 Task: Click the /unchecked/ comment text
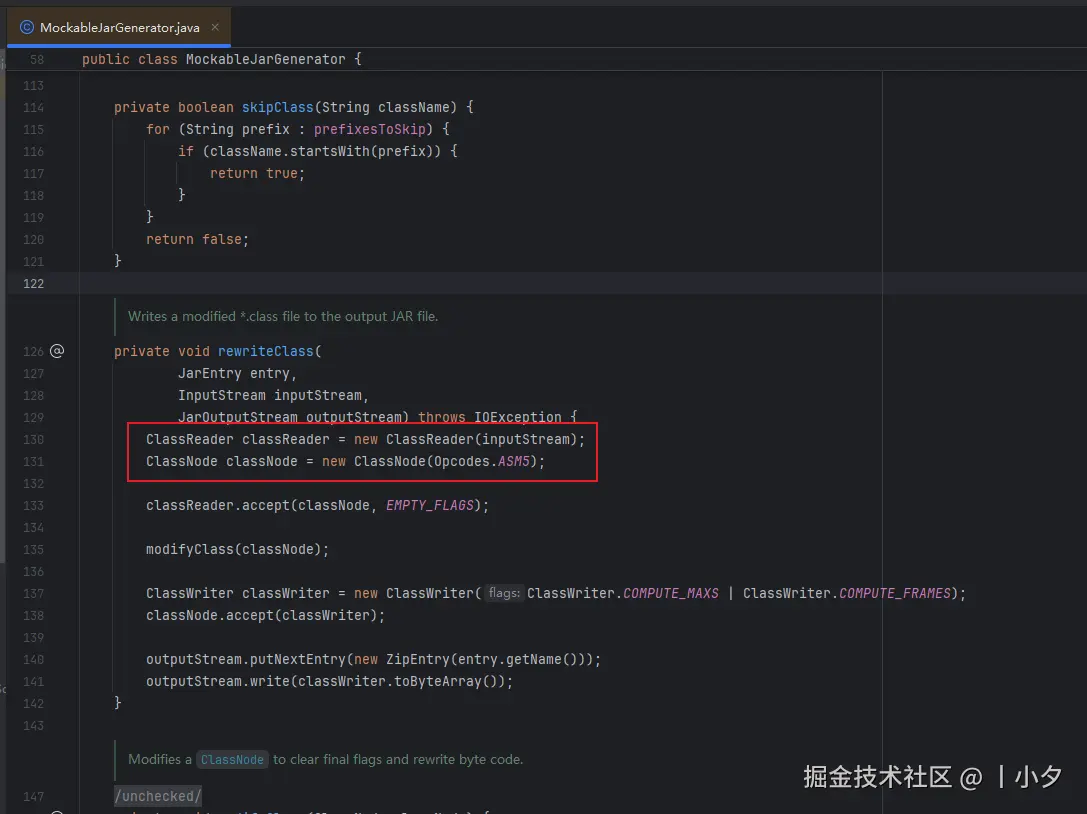158,797
